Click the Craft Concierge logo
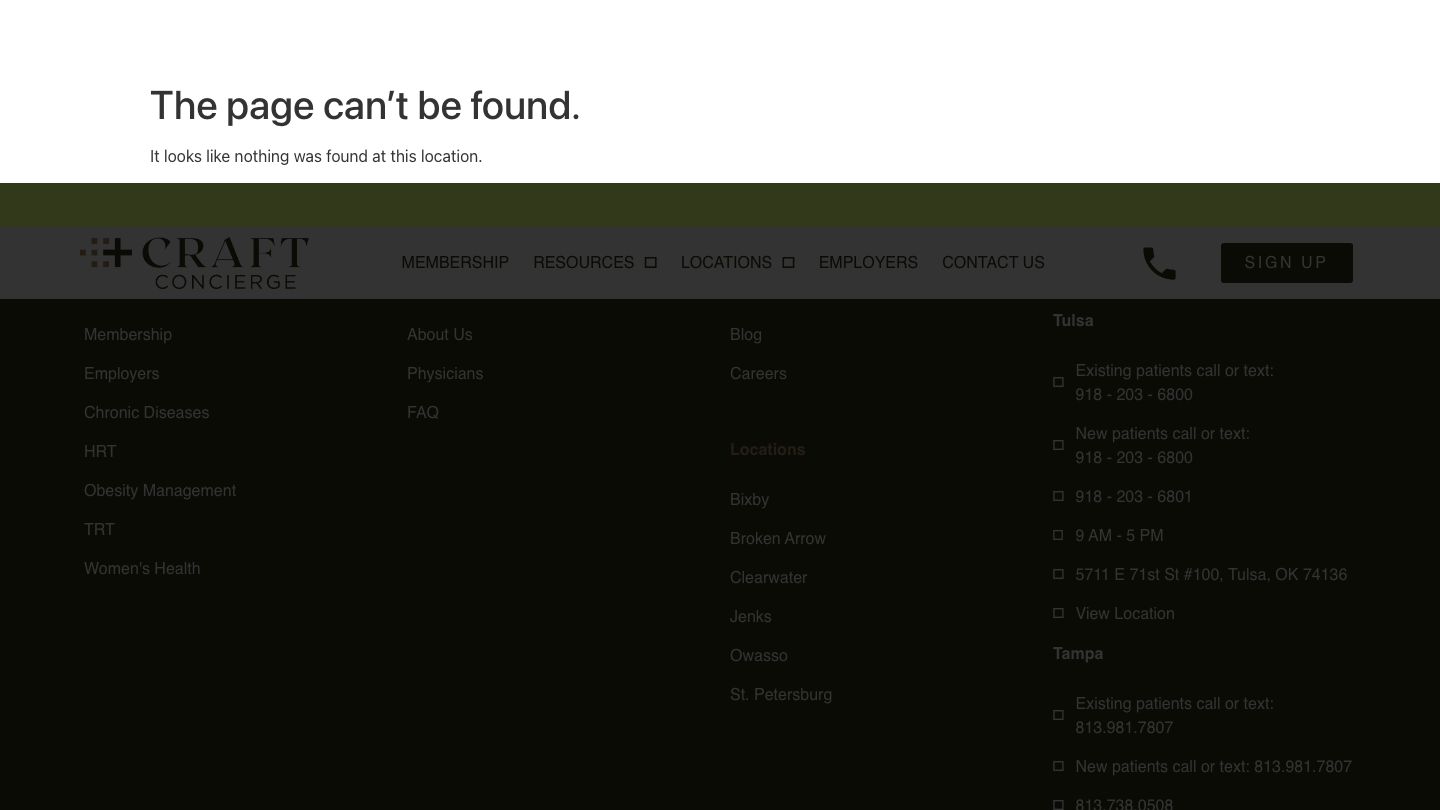The height and width of the screenshot is (810, 1440). click(195, 263)
